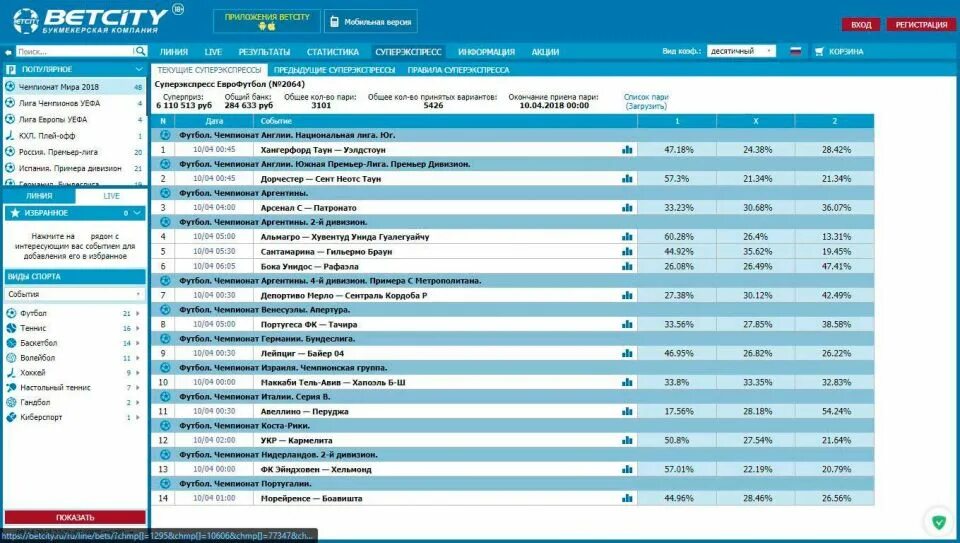Click the РЕГИСТРАЦИЯ button
The height and width of the screenshot is (543, 960).
[921, 25]
